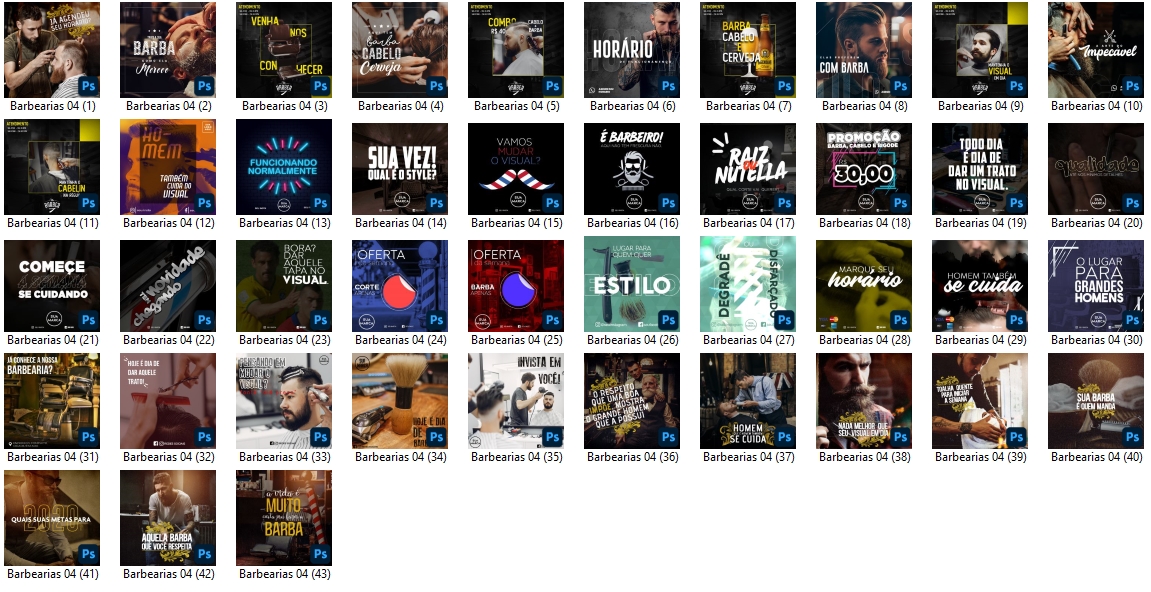Click the Ps icon on Barbearias 04 (43)
1151x592 pixels.
(x=320, y=554)
